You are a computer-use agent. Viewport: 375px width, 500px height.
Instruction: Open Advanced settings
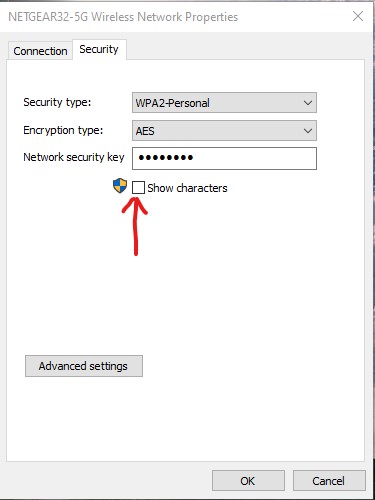(84, 366)
